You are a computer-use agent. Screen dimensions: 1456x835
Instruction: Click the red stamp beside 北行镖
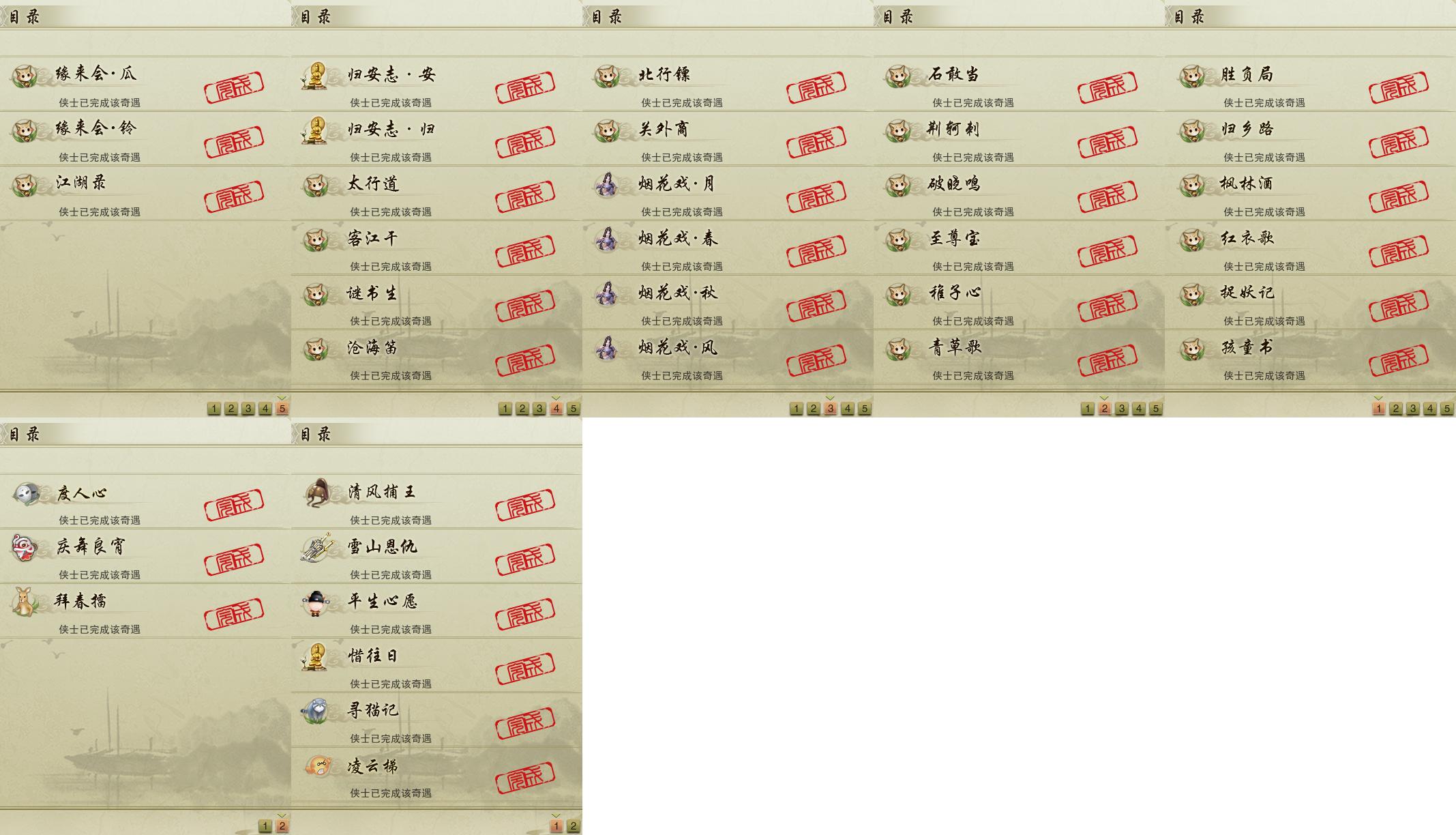(816, 87)
